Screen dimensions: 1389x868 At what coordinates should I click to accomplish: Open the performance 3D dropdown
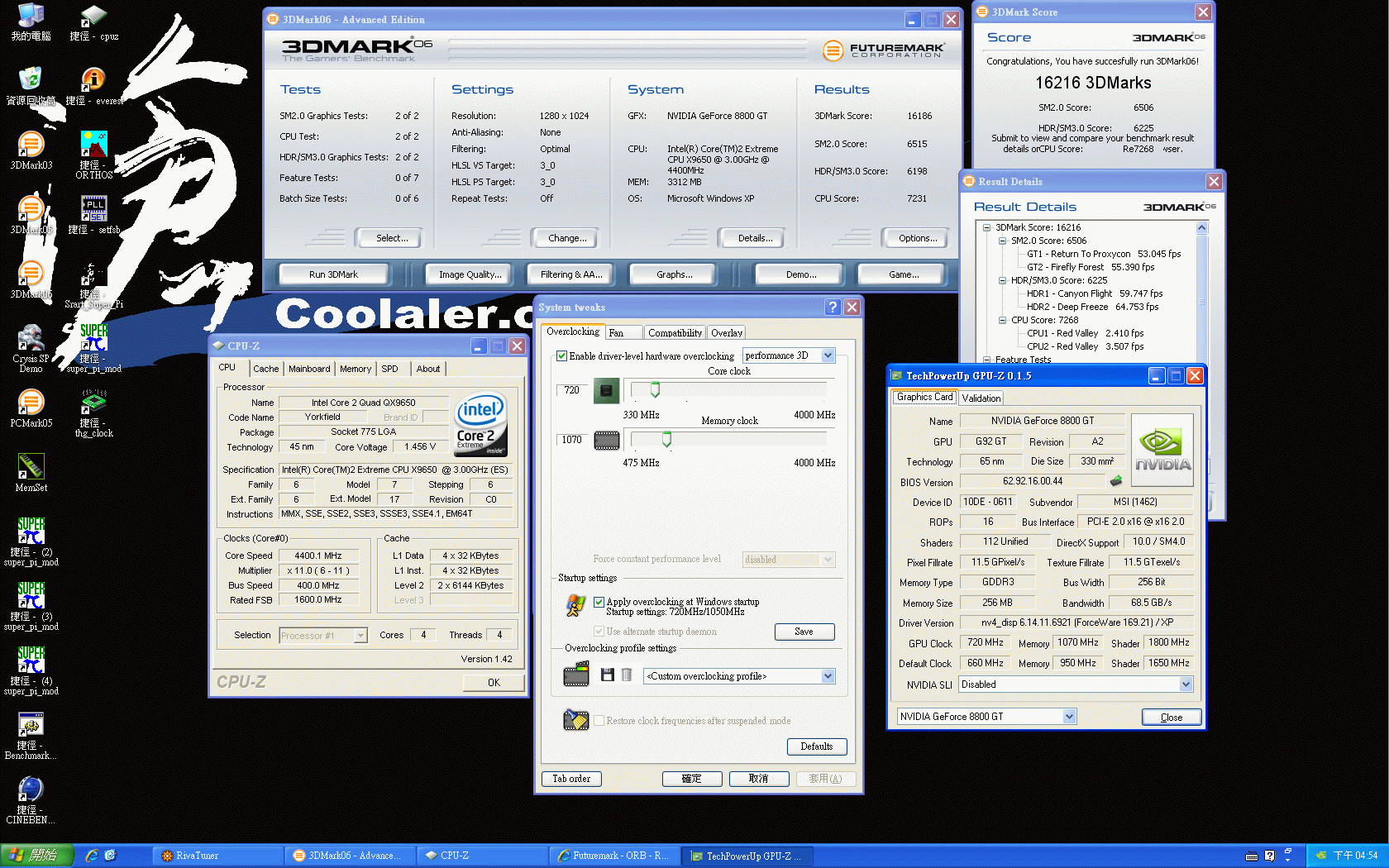[x=790, y=355]
